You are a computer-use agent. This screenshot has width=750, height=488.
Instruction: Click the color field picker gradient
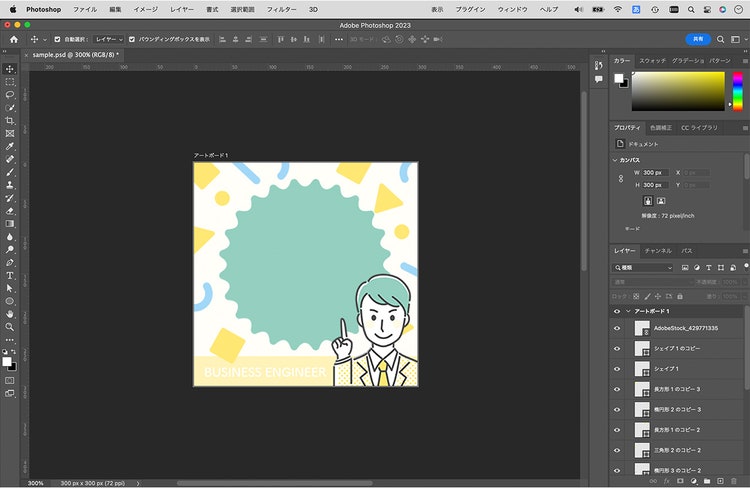[678, 91]
